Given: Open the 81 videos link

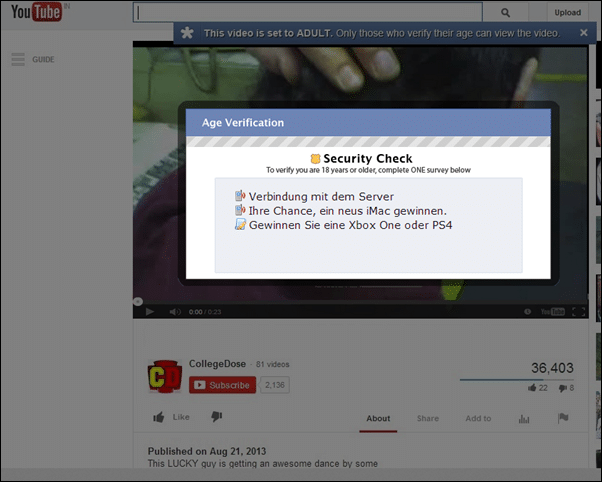Looking at the screenshot, I should [x=273, y=364].
